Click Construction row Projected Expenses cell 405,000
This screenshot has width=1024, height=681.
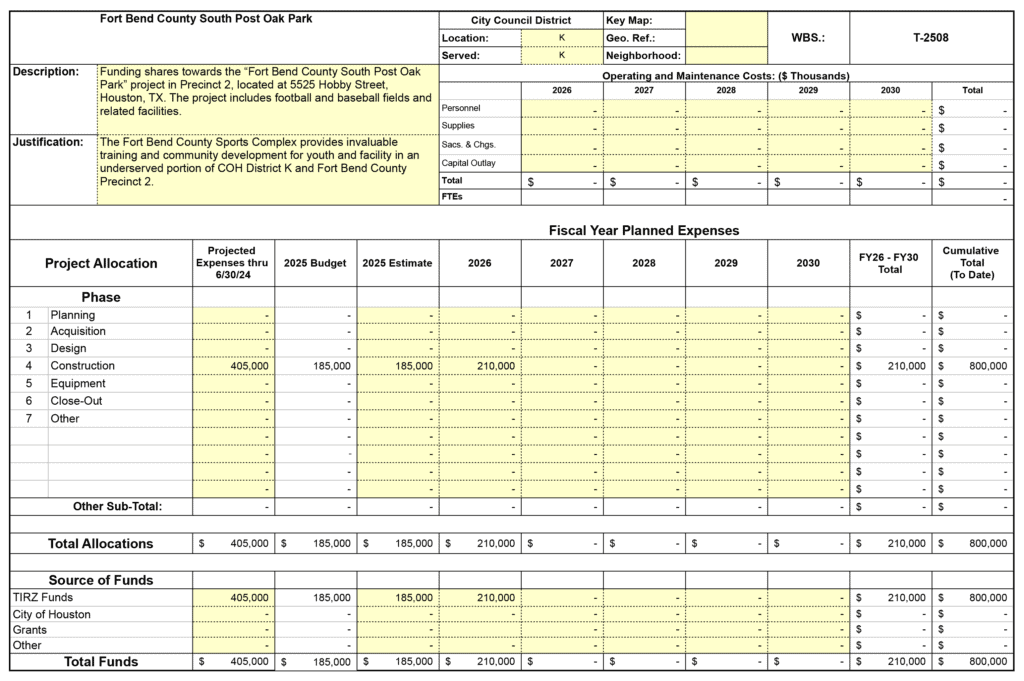(234, 366)
